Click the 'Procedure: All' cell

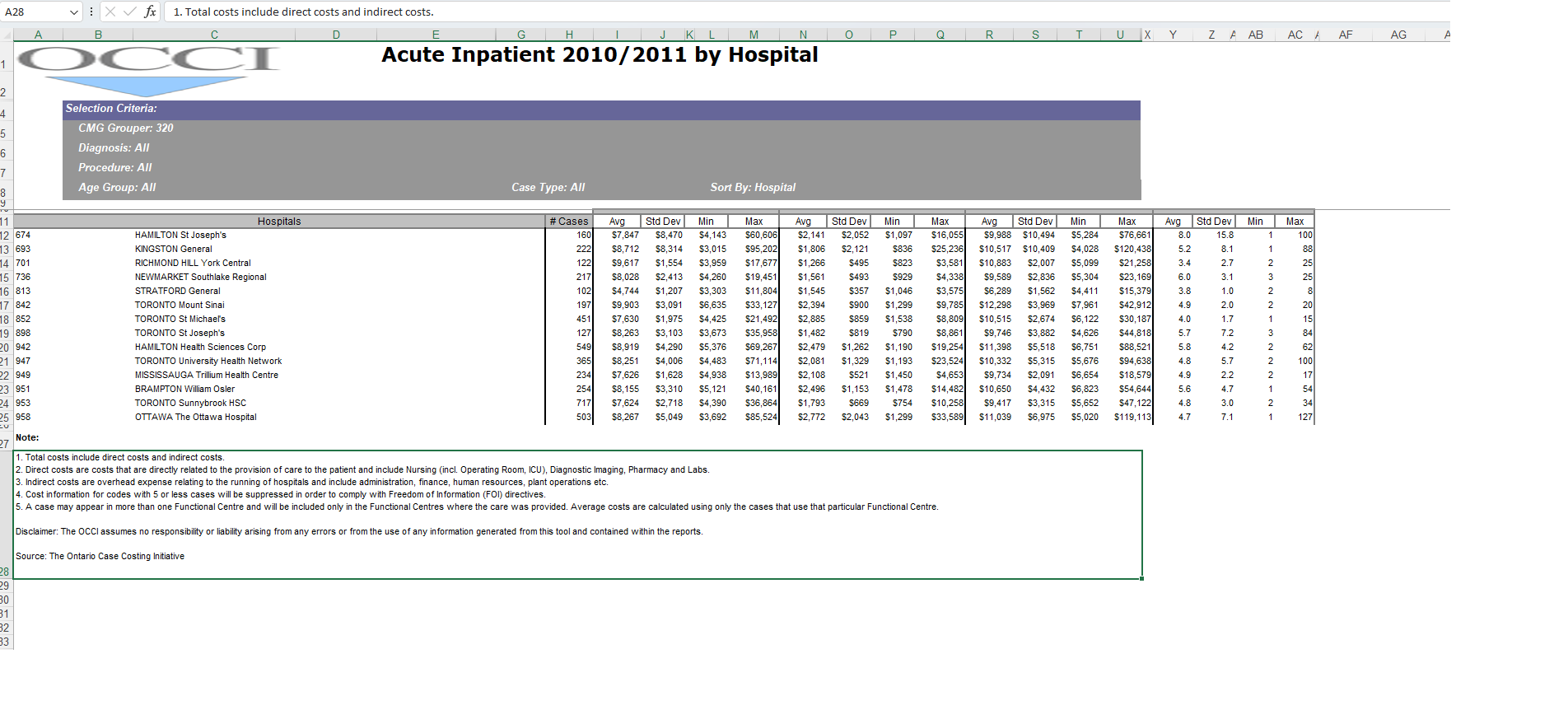tap(115, 167)
